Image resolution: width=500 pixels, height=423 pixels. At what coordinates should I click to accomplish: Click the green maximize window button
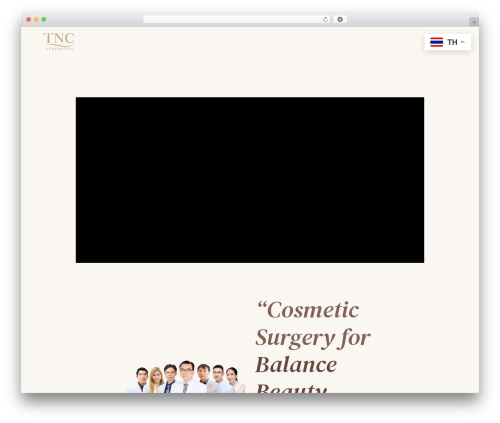point(44,20)
